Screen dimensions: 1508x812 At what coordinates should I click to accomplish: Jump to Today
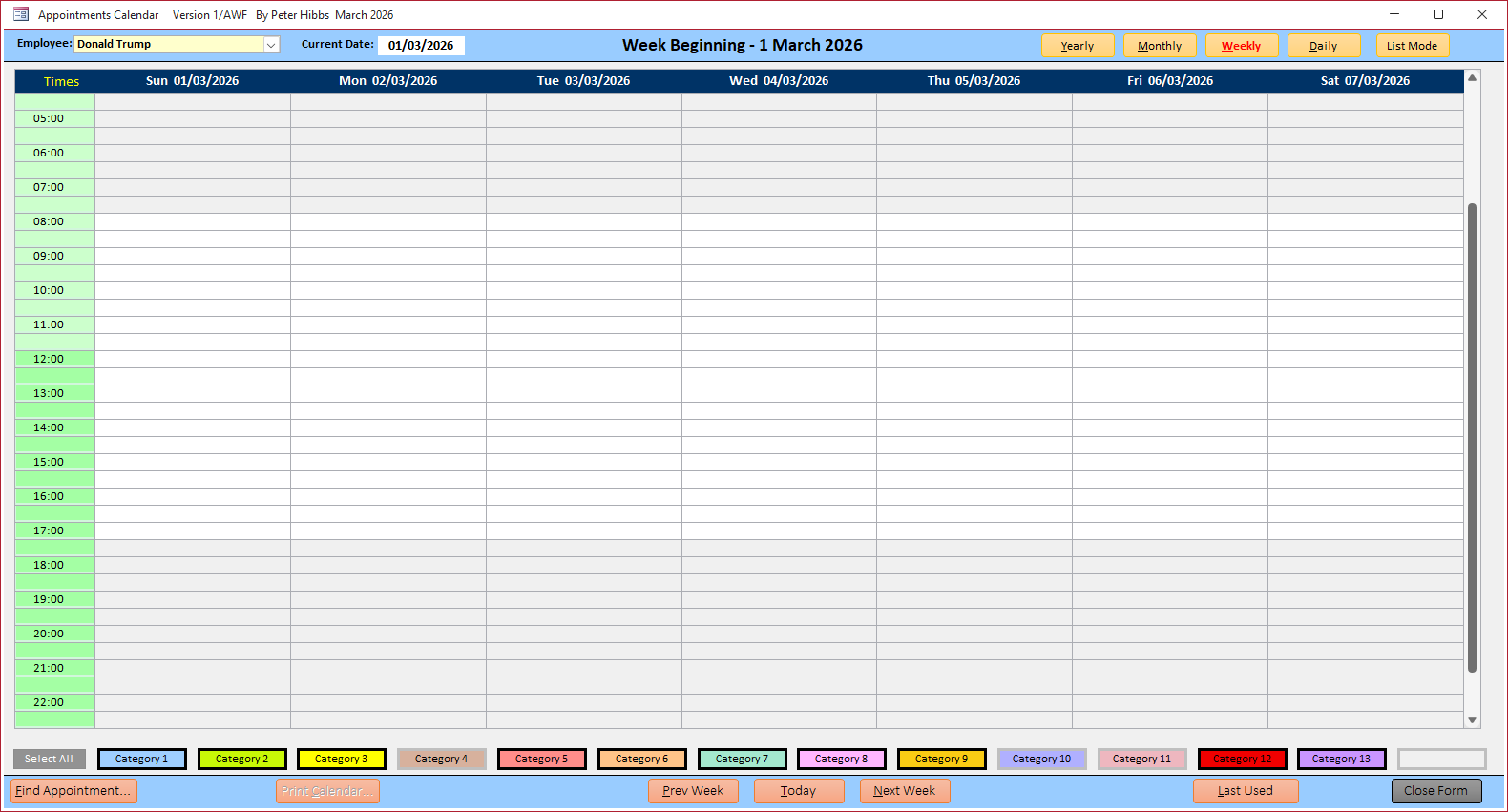click(799, 791)
